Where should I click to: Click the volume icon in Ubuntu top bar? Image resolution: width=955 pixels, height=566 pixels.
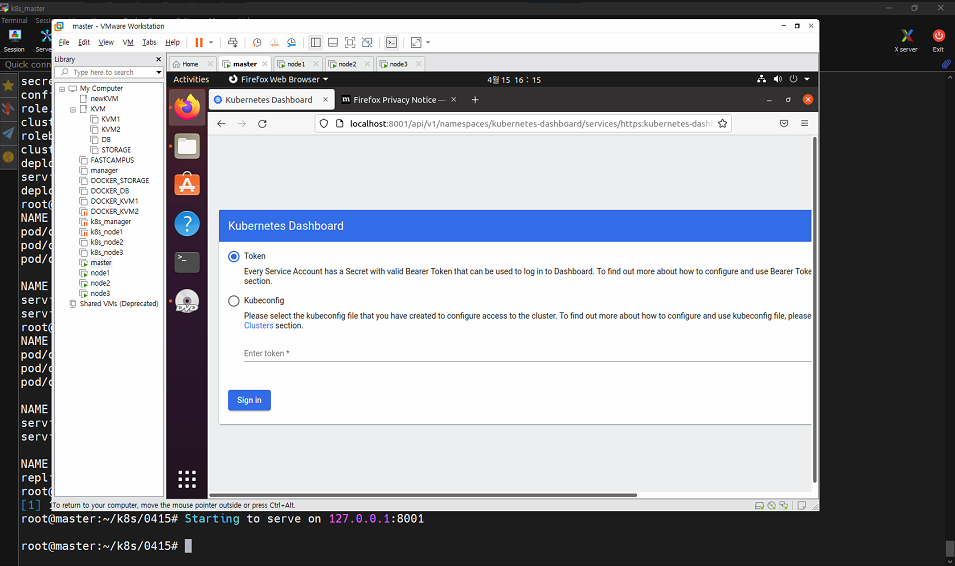pos(778,79)
